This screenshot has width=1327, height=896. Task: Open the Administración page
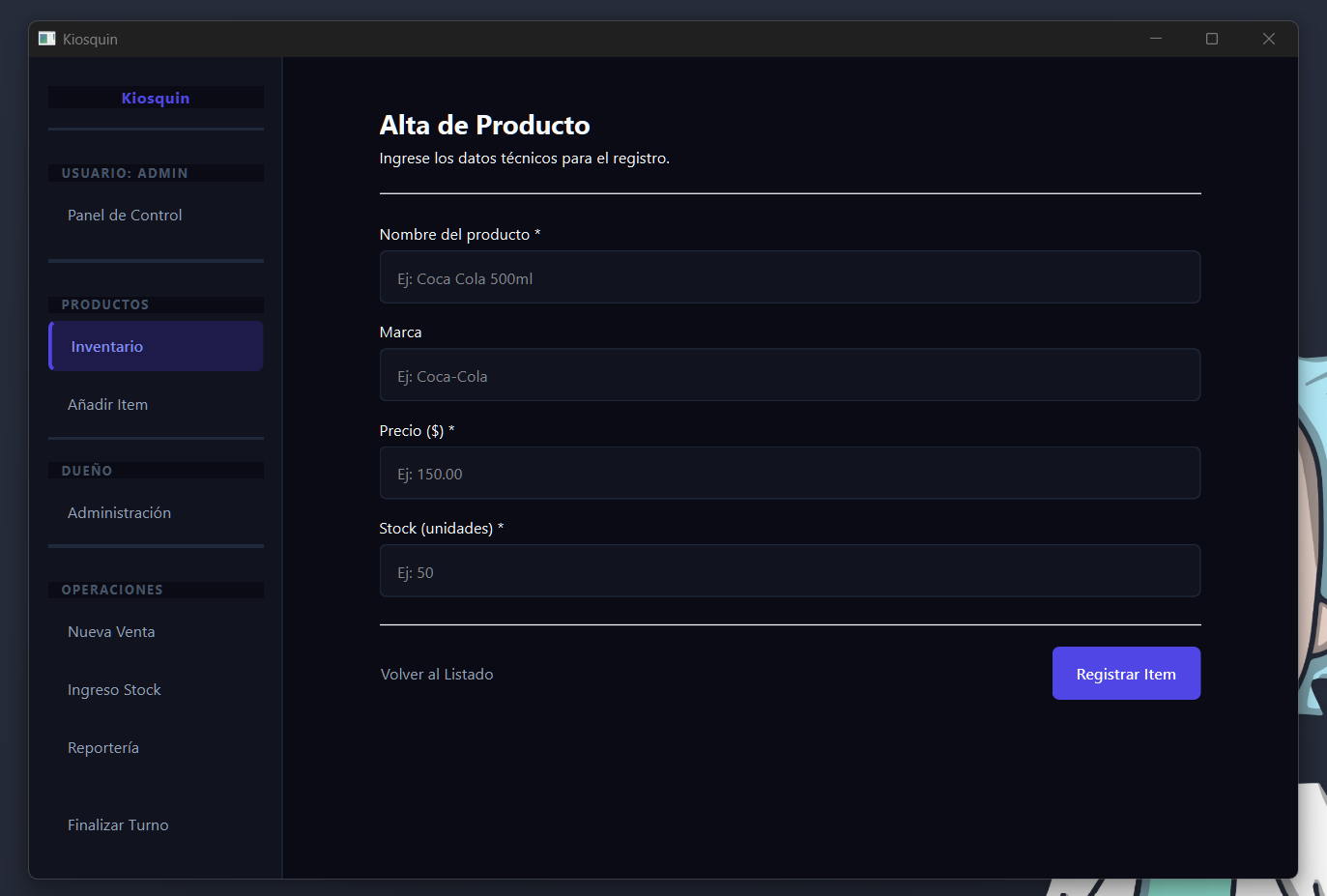(x=119, y=512)
